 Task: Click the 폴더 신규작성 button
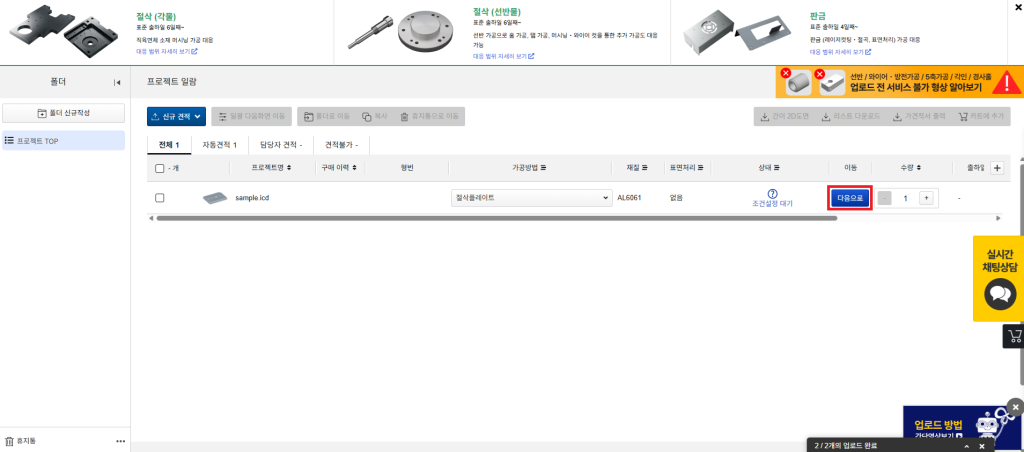(64, 112)
